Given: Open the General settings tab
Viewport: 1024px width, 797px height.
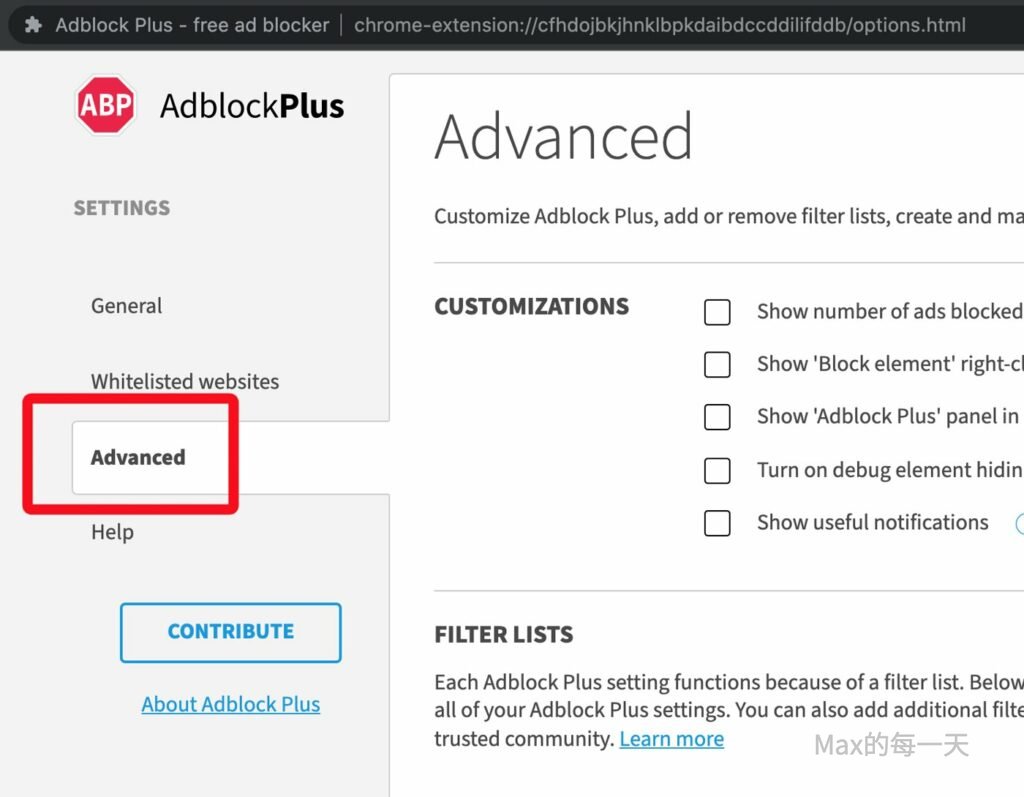Looking at the screenshot, I should 127,306.
